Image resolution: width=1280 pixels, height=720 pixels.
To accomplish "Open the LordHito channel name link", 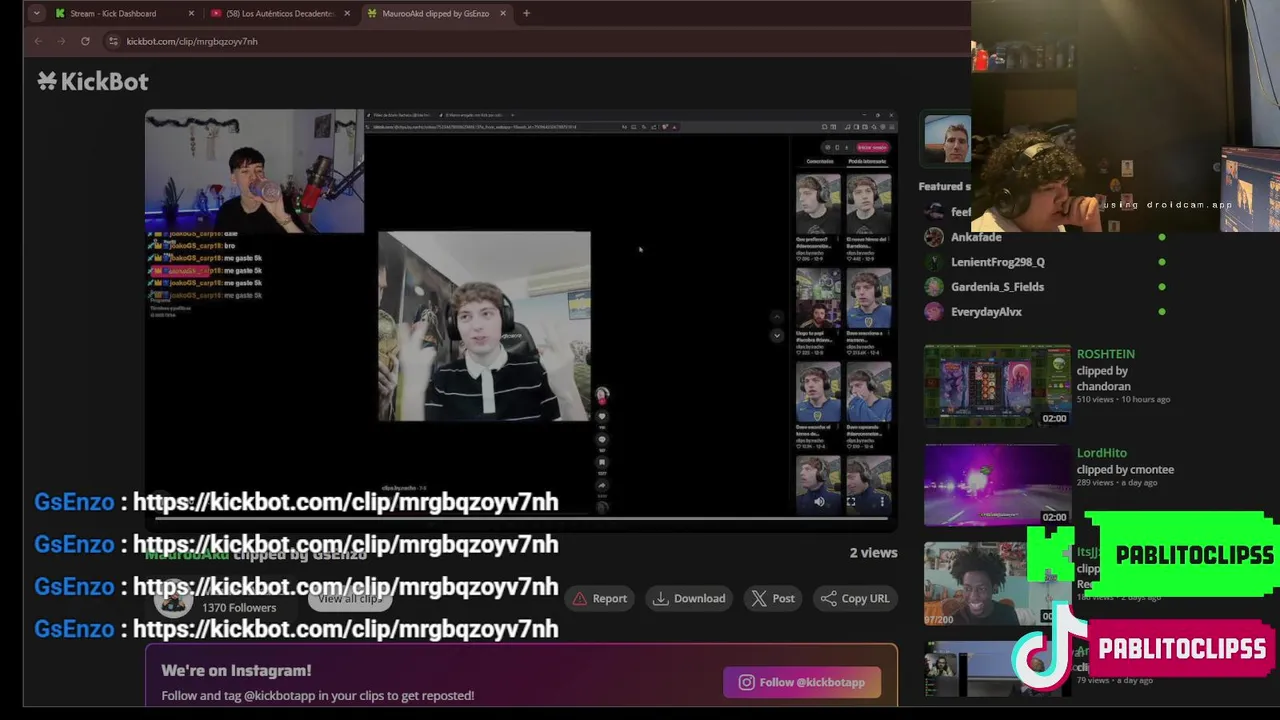I will tap(1101, 453).
